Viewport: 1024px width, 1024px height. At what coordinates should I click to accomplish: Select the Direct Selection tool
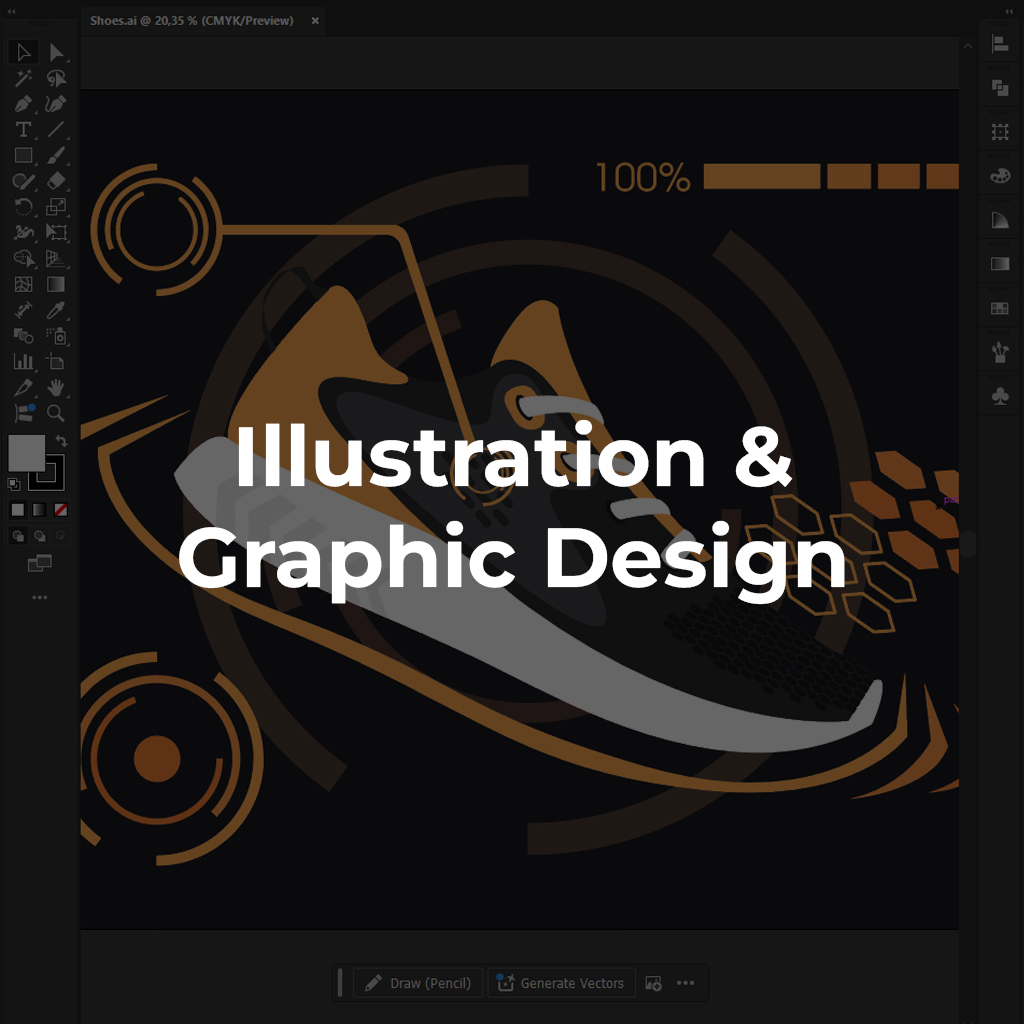click(57, 52)
